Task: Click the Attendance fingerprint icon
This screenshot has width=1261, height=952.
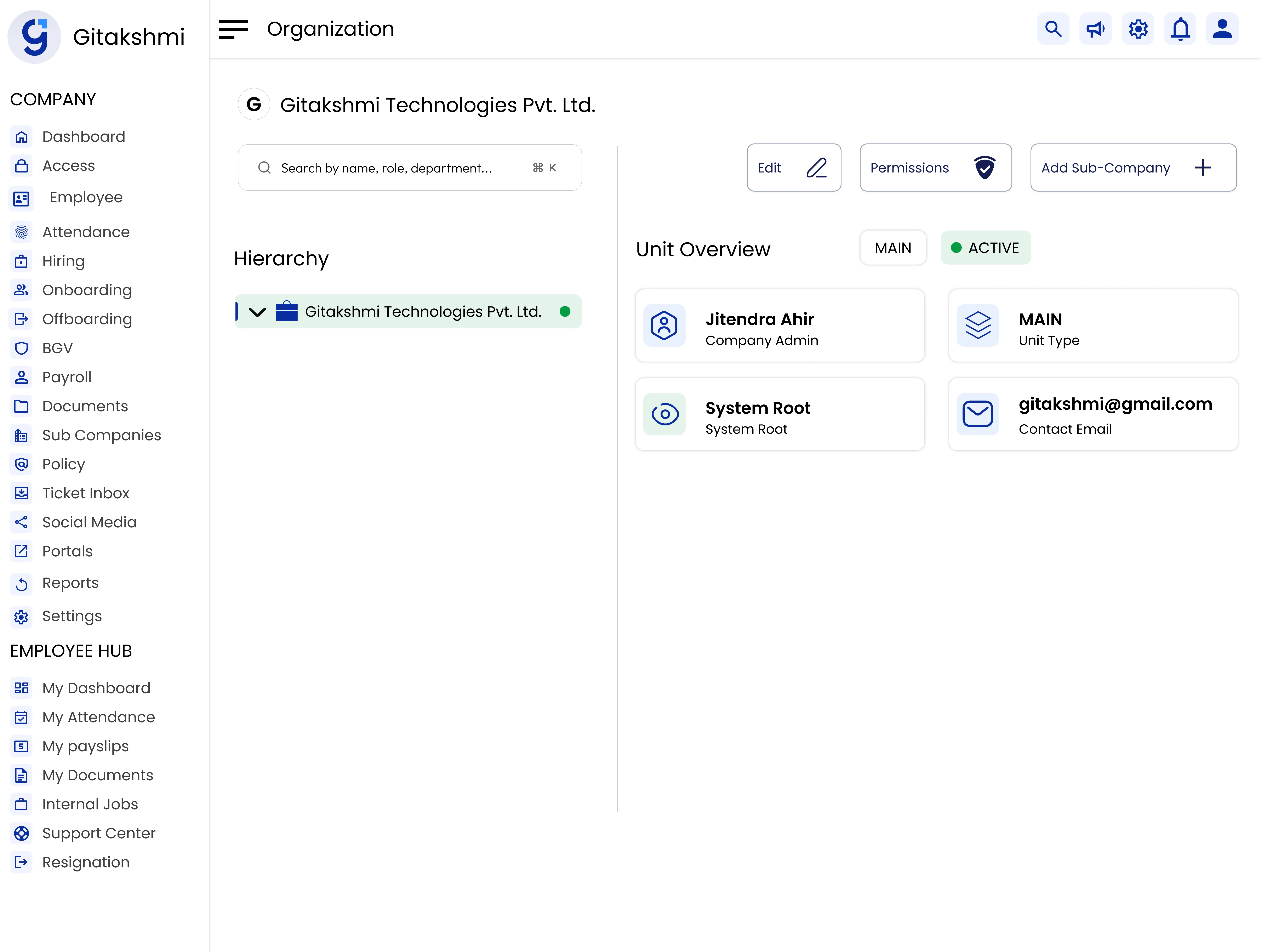Action: click(x=21, y=232)
